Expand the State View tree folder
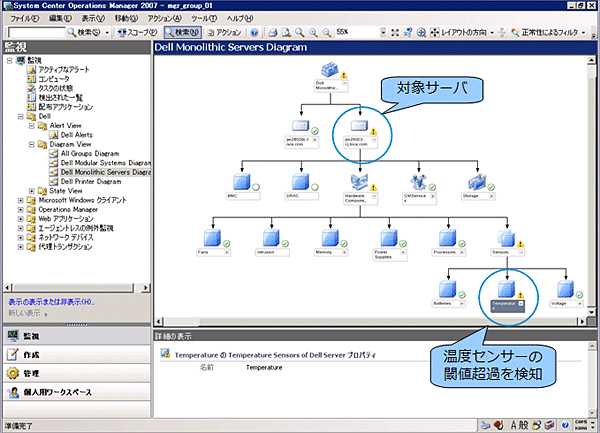This screenshot has height=433, width=600. 32,190
